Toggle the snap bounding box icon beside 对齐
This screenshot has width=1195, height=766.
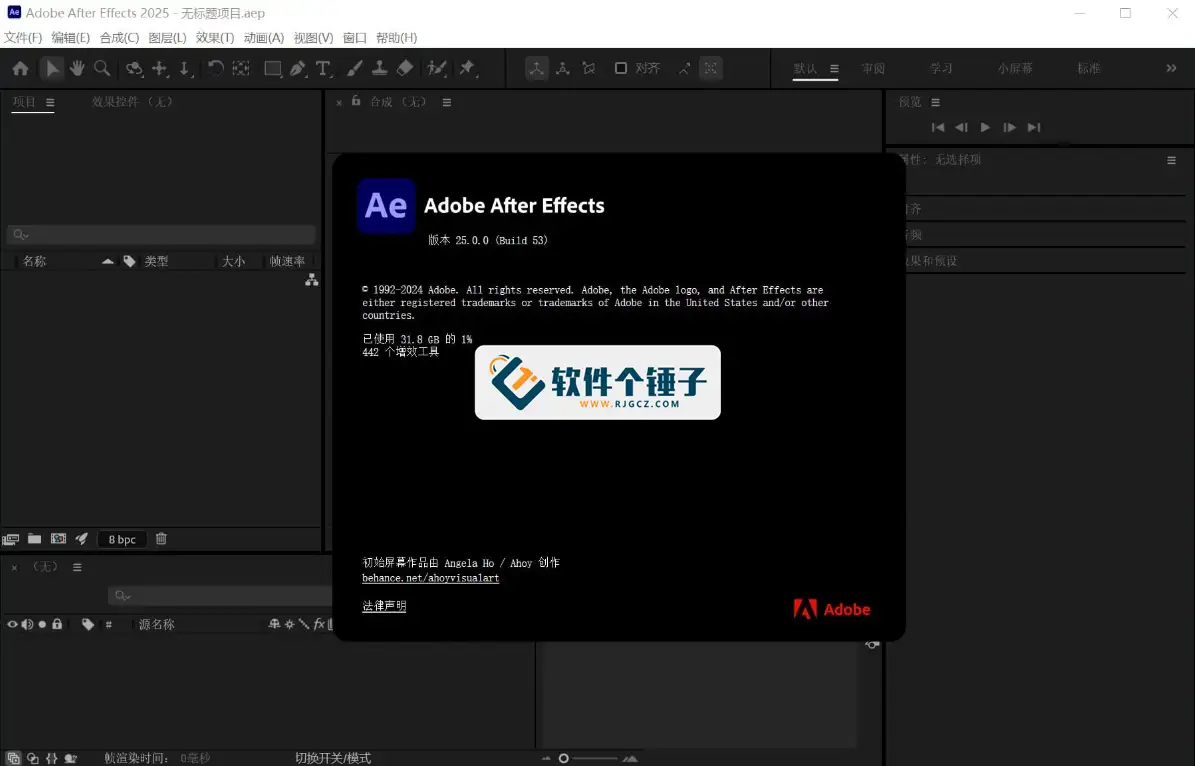point(710,69)
